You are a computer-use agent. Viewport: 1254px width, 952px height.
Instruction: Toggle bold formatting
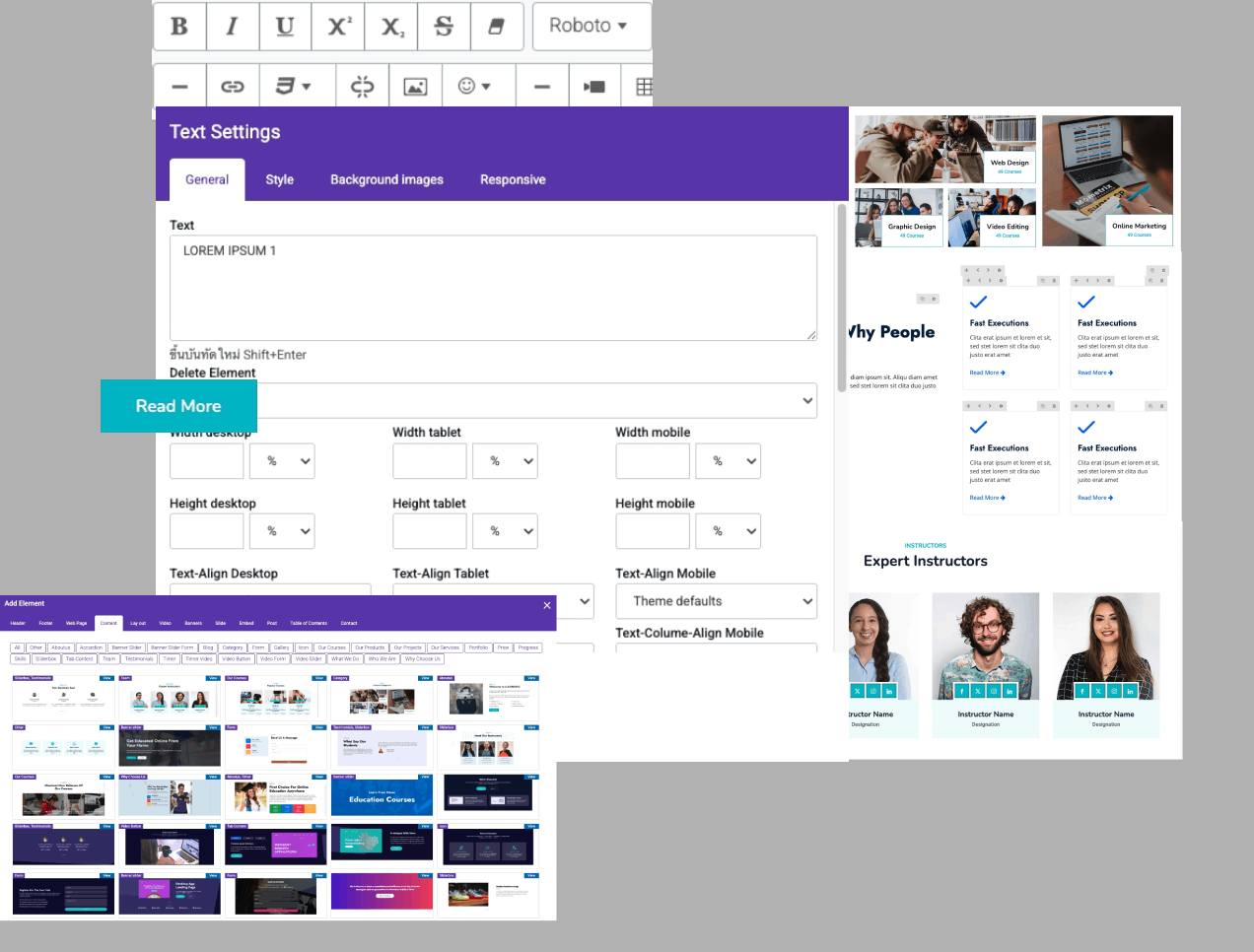(x=179, y=26)
